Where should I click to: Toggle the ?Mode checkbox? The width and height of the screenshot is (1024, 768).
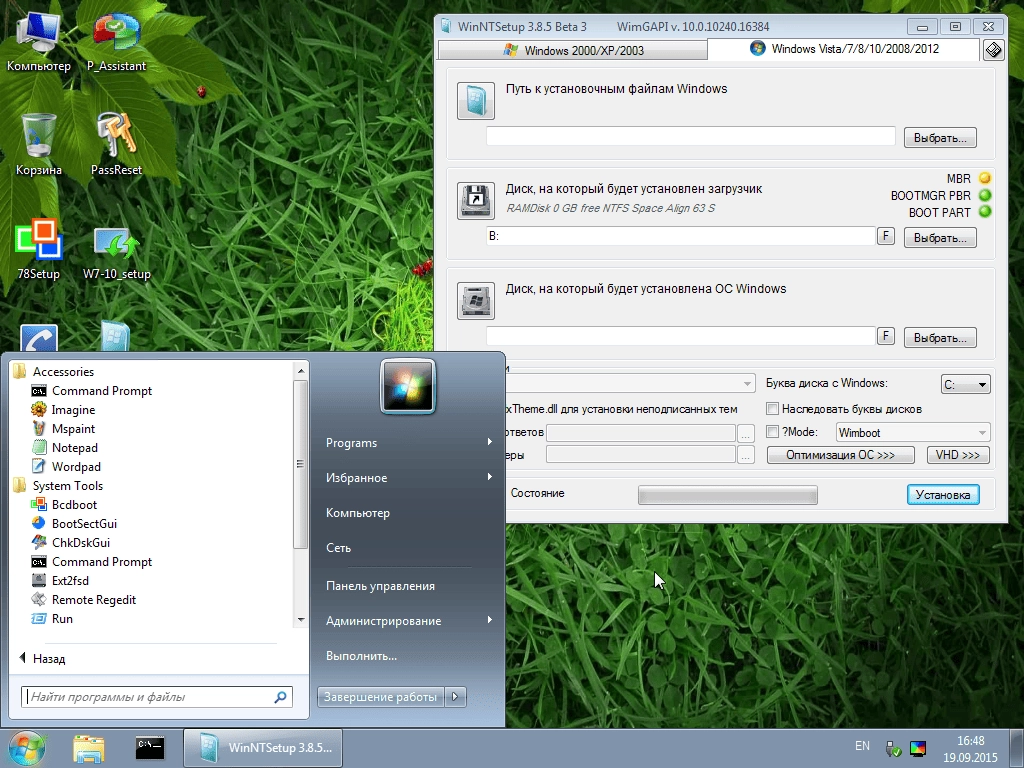pyautogui.click(x=772, y=432)
